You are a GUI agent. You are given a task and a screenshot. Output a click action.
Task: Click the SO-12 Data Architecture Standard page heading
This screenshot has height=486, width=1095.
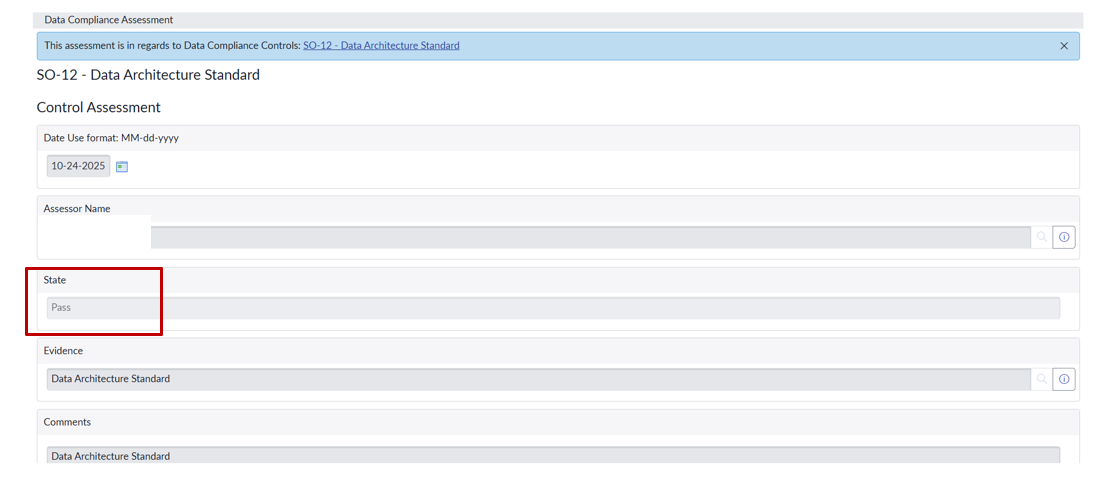(x=148, y=75)
